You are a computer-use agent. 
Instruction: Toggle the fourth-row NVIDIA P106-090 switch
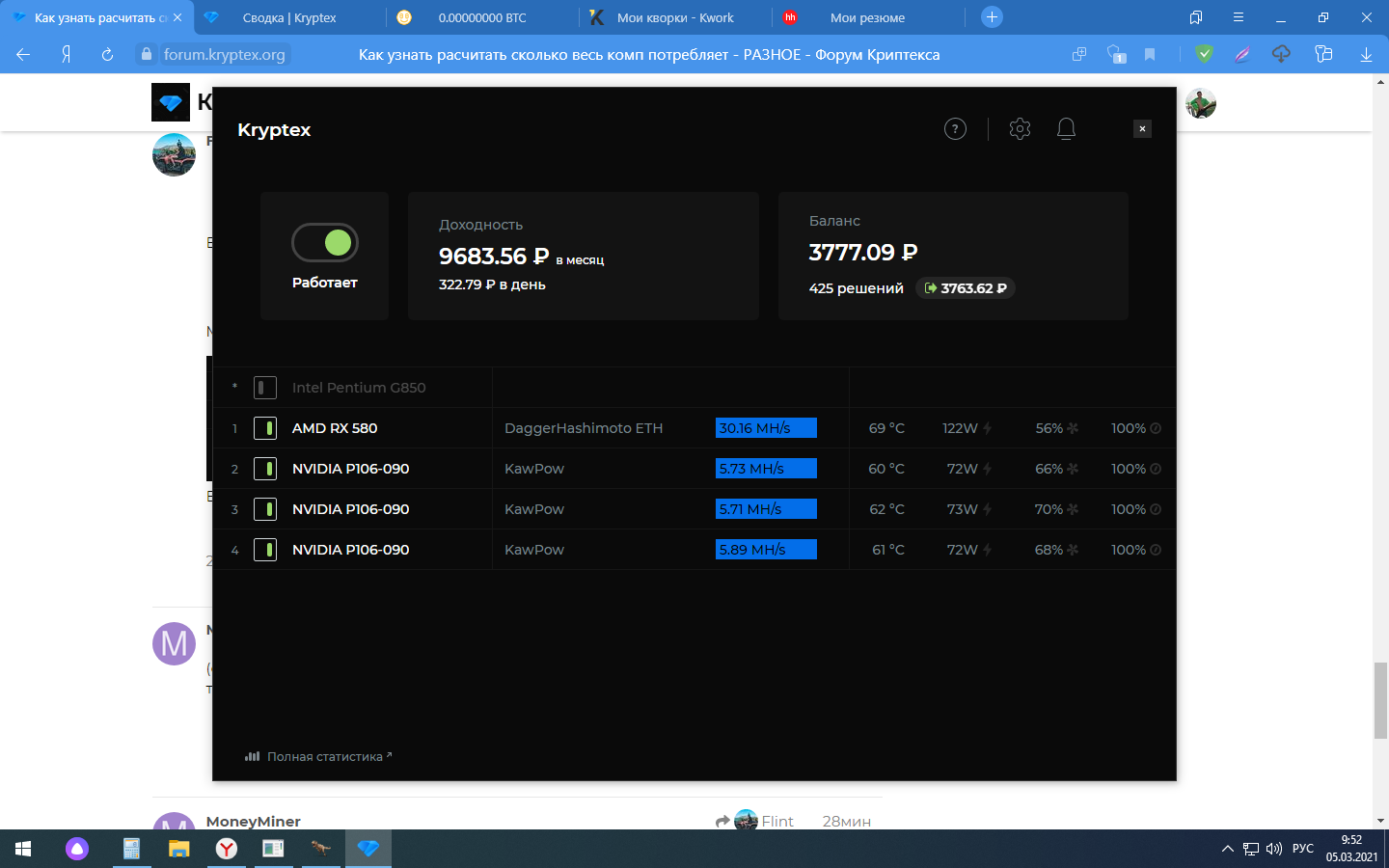pyautogui.click(x=265, y=550)
